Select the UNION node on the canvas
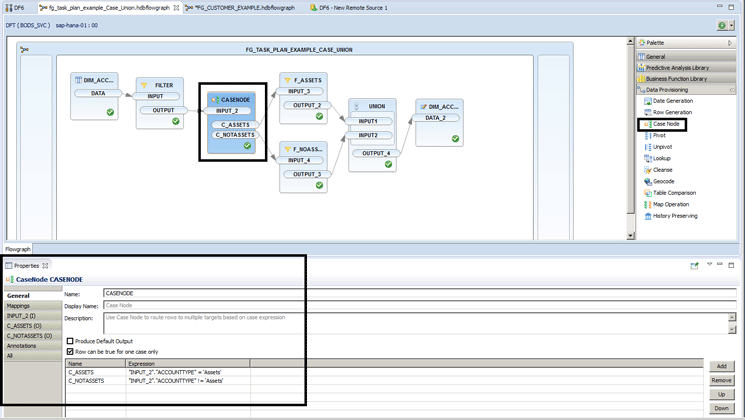Viewport: 745px width, 420px height. pos(376,106)
